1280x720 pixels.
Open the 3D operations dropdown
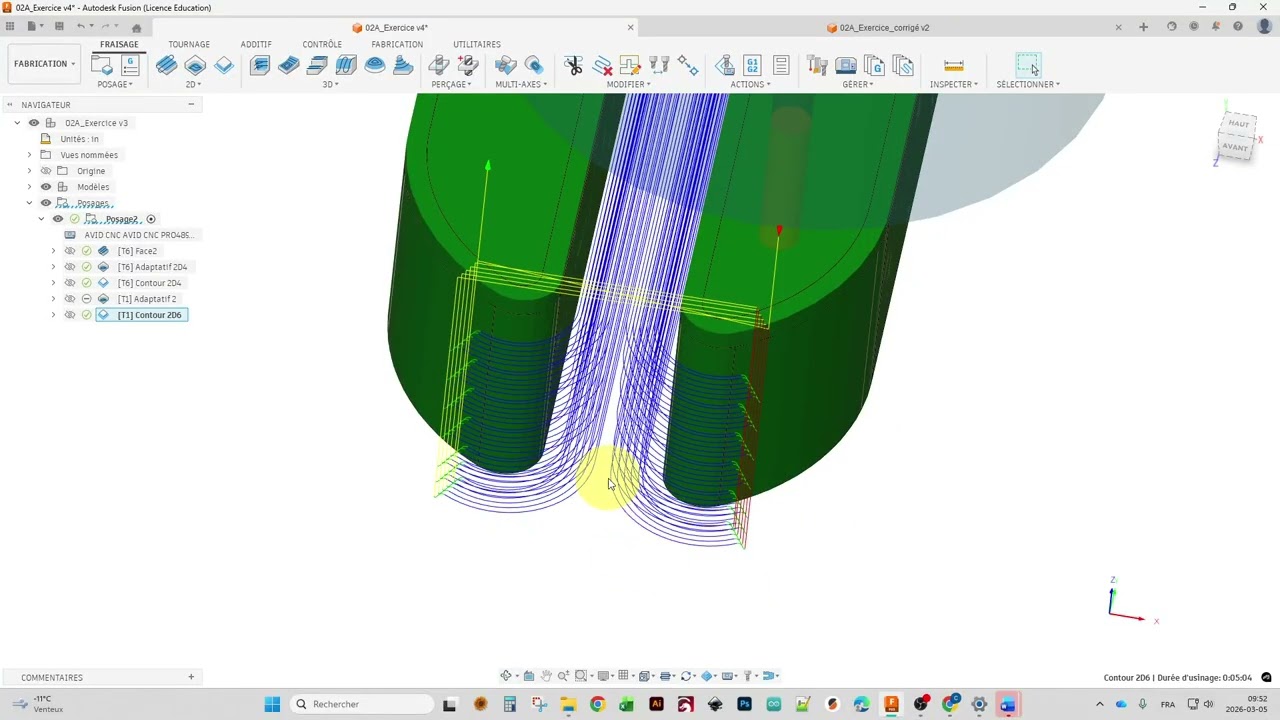click(x=330, y=84)
